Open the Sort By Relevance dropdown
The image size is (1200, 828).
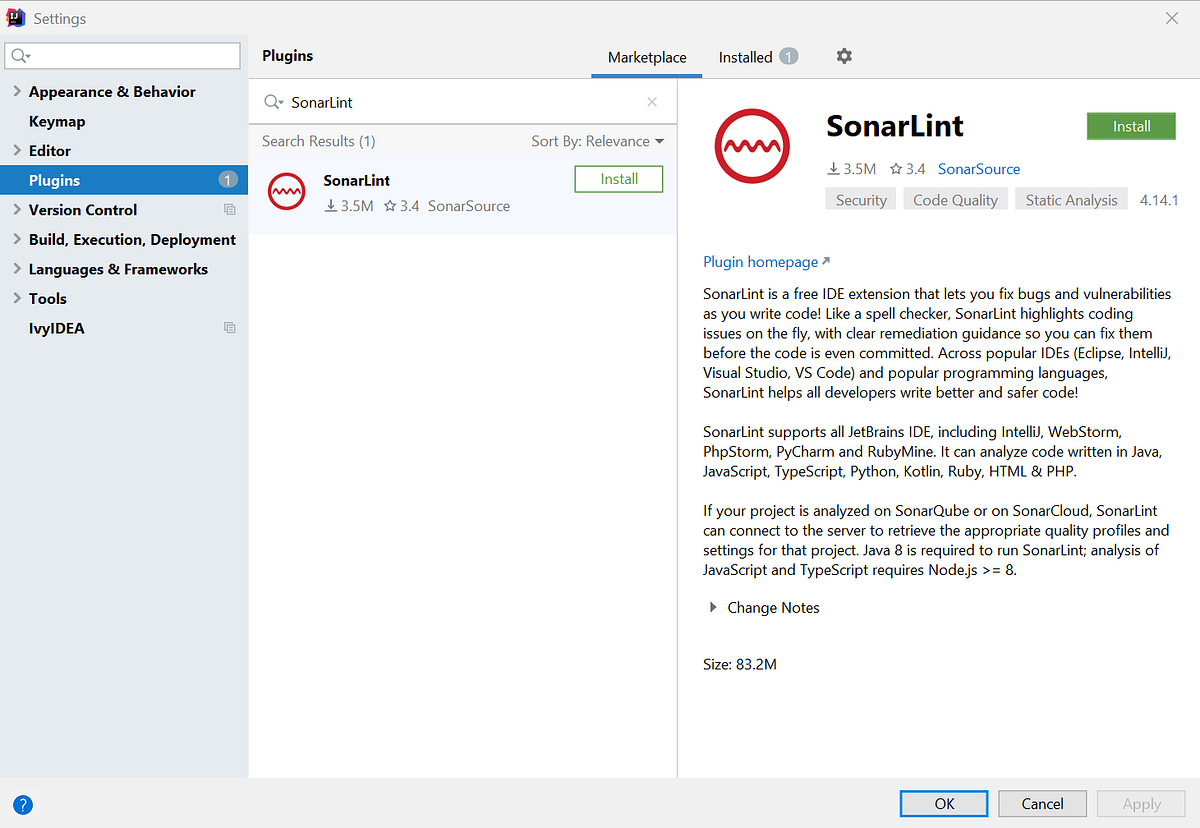598,141
